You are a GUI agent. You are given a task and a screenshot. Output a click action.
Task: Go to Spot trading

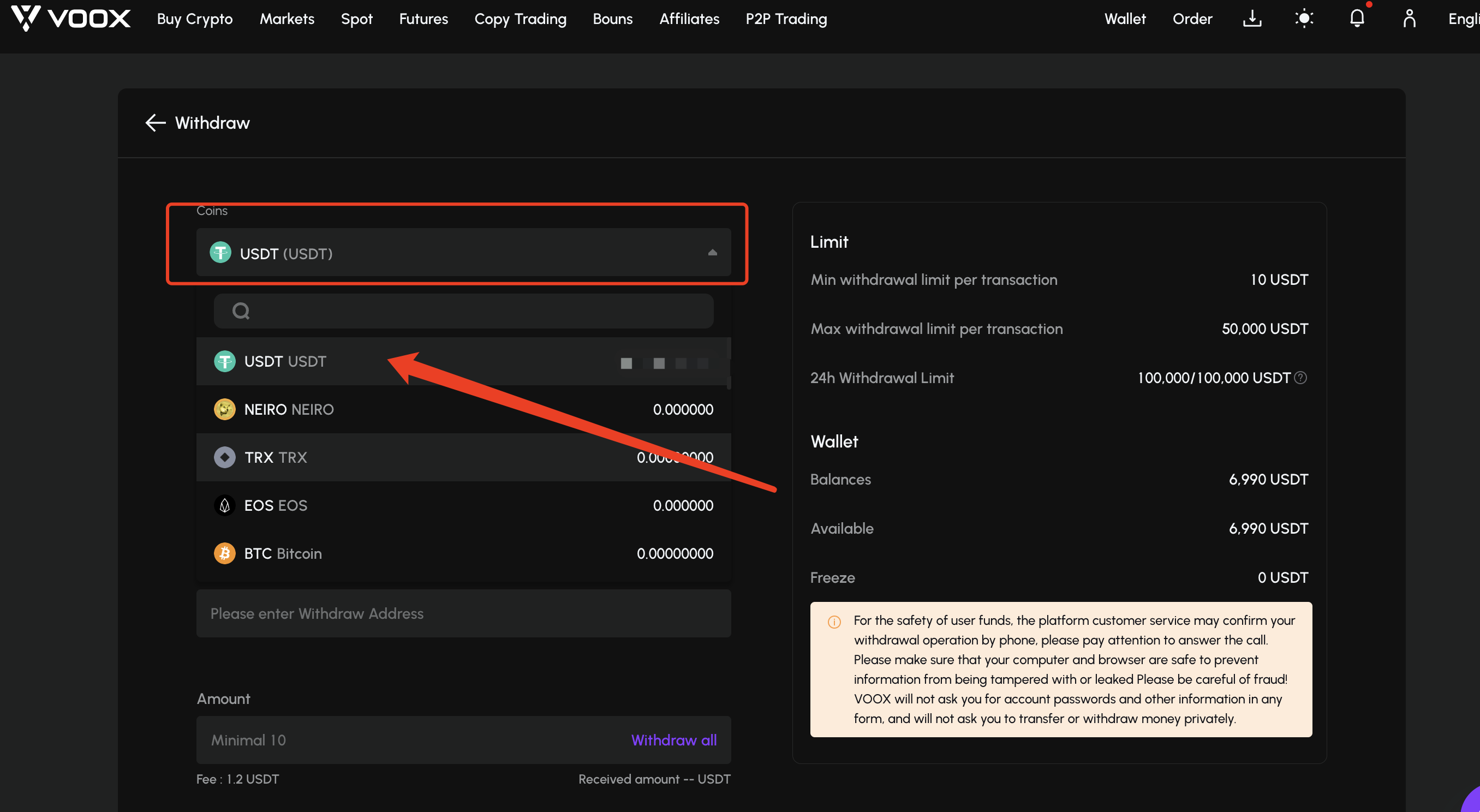tap(357, 19)
